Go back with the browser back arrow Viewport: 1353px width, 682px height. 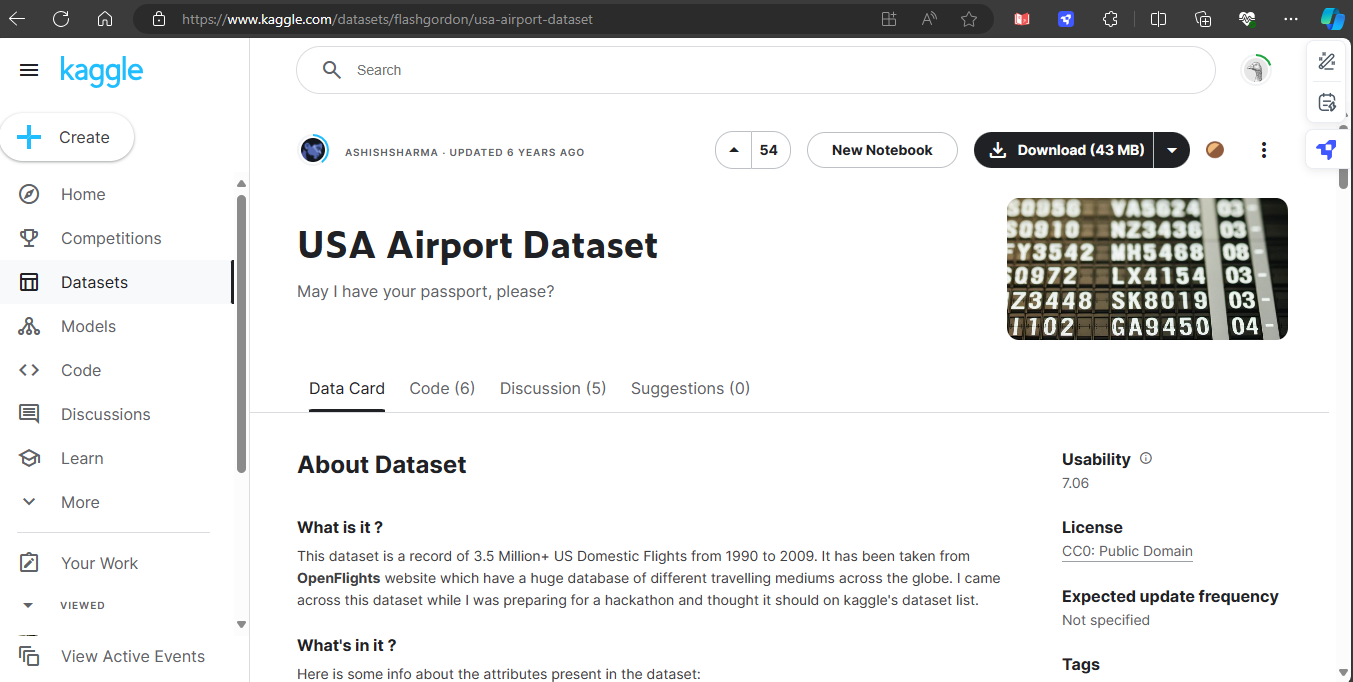(x=17, y=19)
